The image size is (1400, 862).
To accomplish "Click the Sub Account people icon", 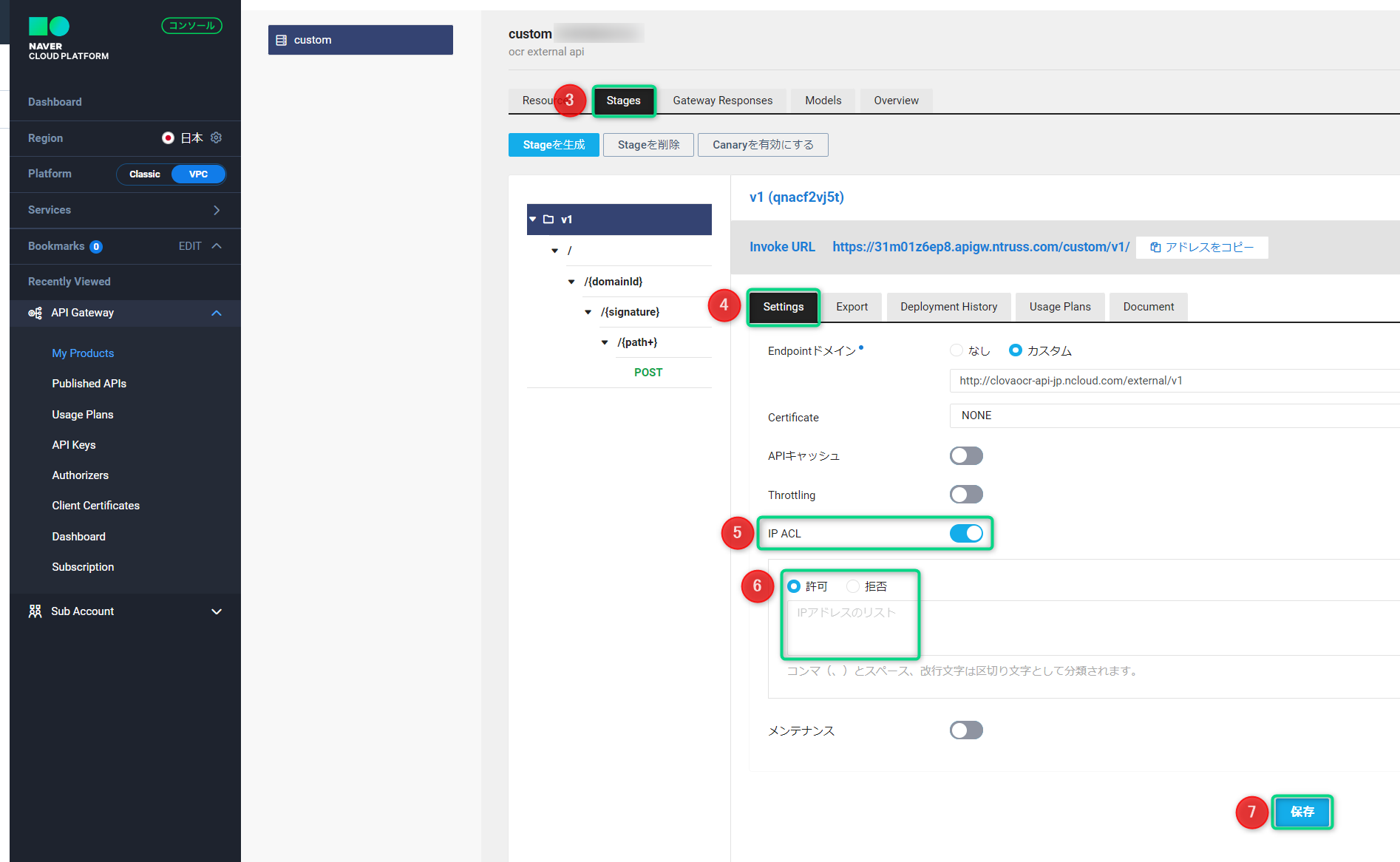I will [35, 611].
